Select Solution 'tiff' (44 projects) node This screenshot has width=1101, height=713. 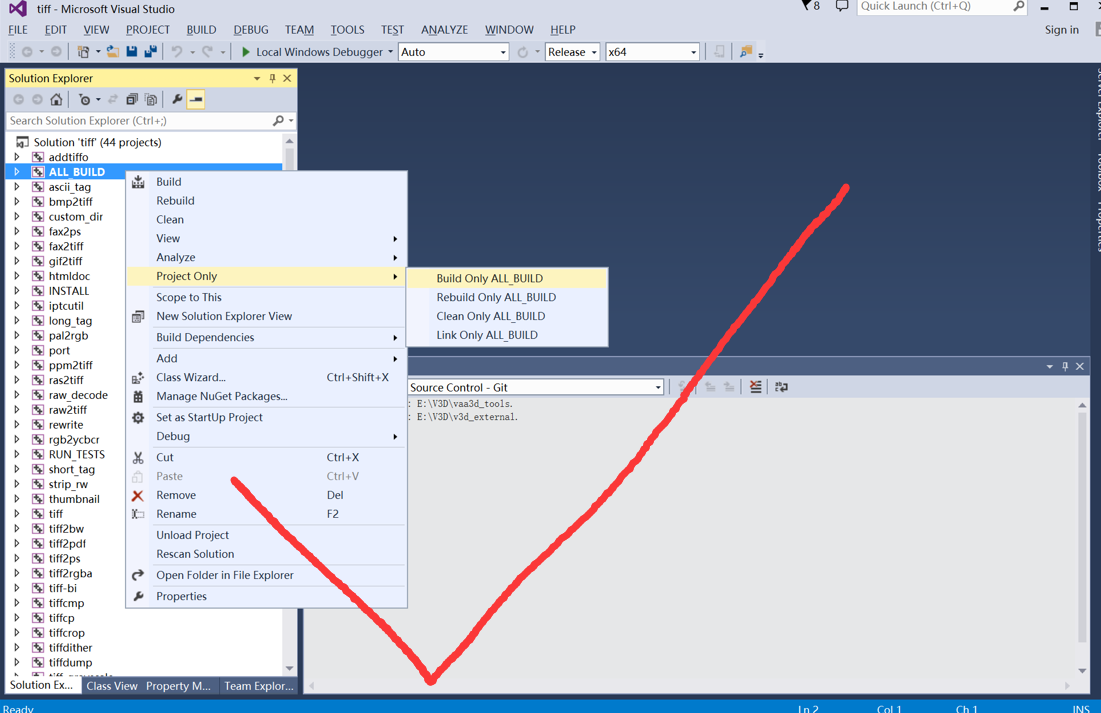(98, 143)
